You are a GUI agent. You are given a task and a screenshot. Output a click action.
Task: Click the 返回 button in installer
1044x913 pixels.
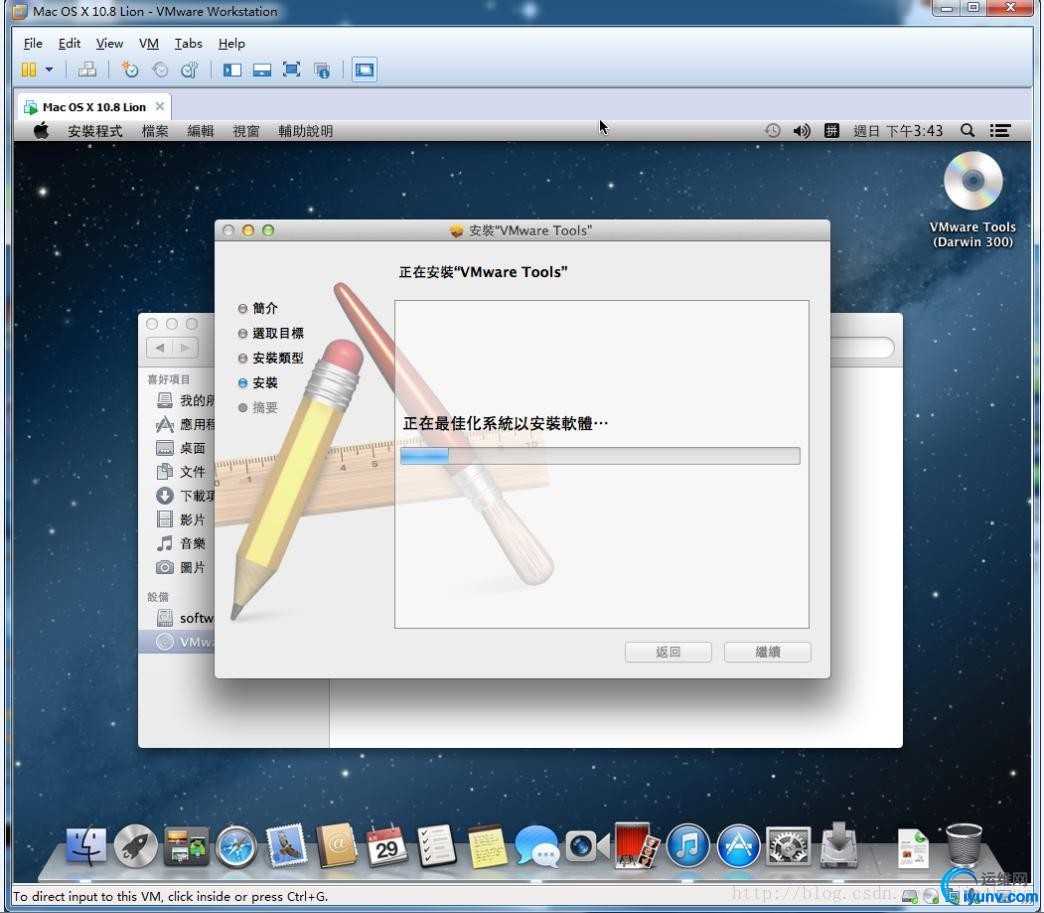point(668,652)
